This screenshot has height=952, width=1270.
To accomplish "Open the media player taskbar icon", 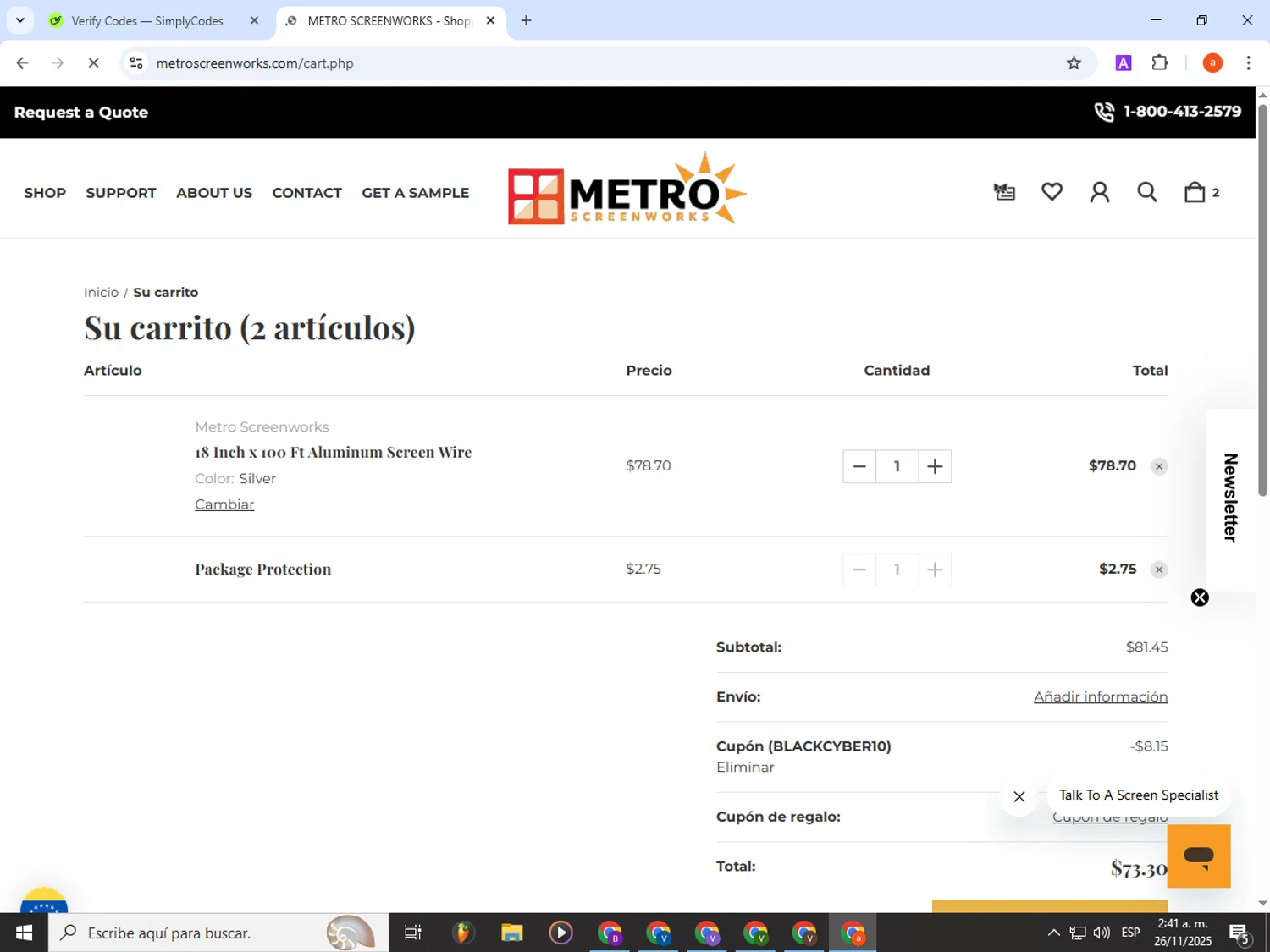I will (560, 933).
